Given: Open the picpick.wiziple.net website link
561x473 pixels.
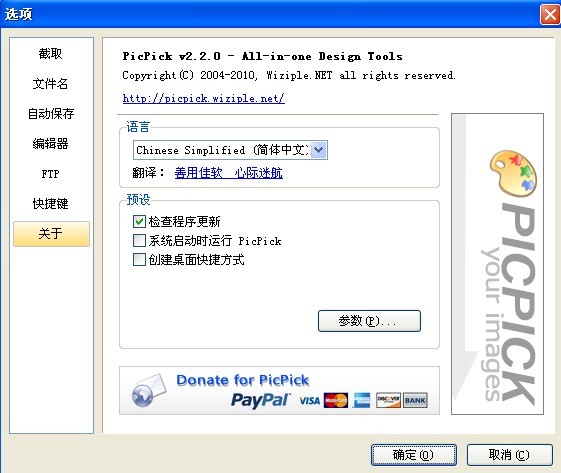Looking at the screenshot, I should (204, 98).
